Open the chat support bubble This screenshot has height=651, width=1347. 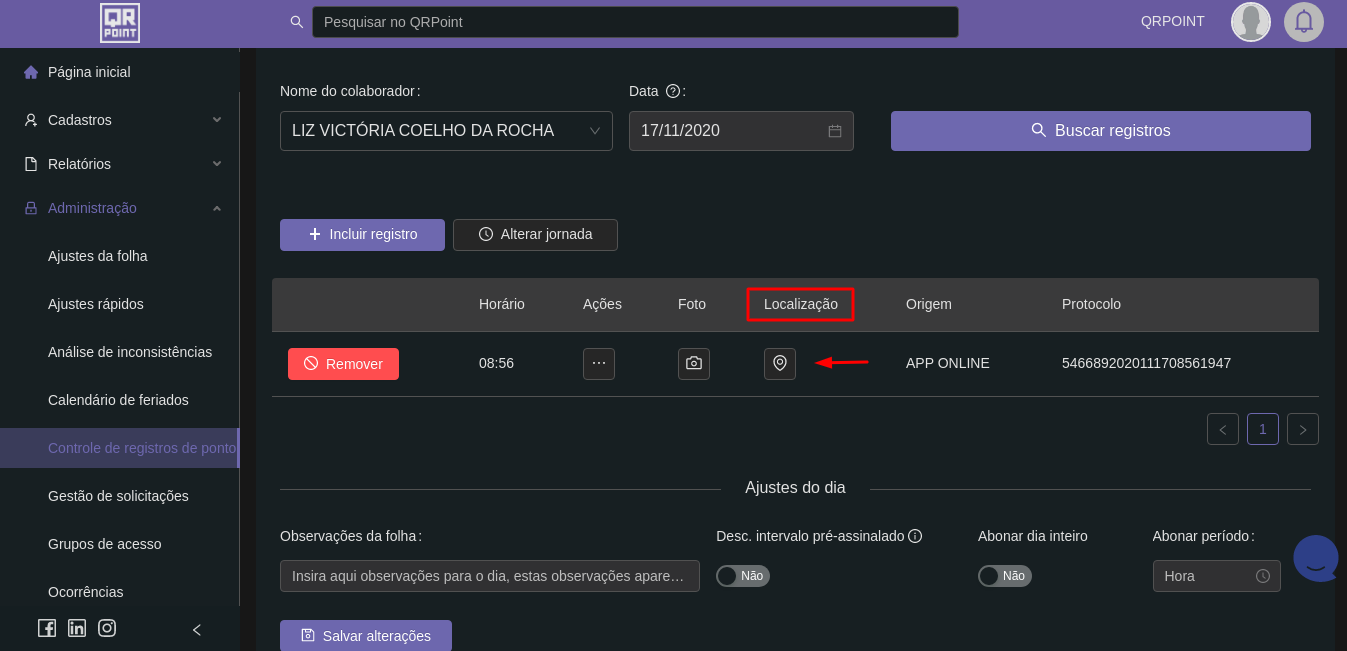tap(1315, 558)
